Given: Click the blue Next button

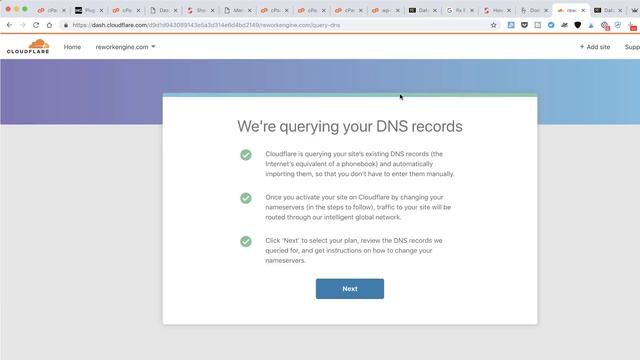Looking at the screenshot, I should tap(350, 289).
